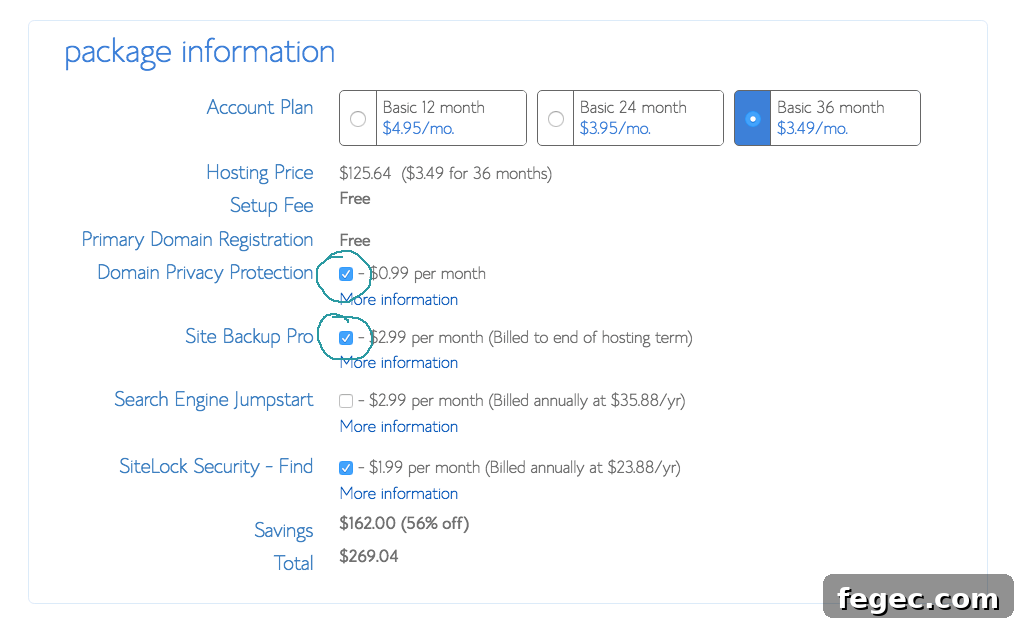Click the $125.64 hosting price value
1015x625 pixels.
pos(365,173)
